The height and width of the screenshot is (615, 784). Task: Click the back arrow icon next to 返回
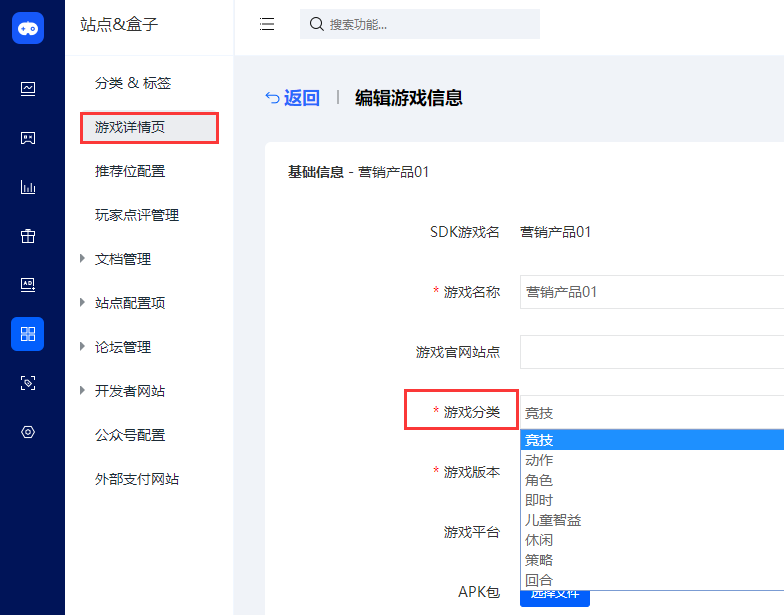click(x=272, y=98)
